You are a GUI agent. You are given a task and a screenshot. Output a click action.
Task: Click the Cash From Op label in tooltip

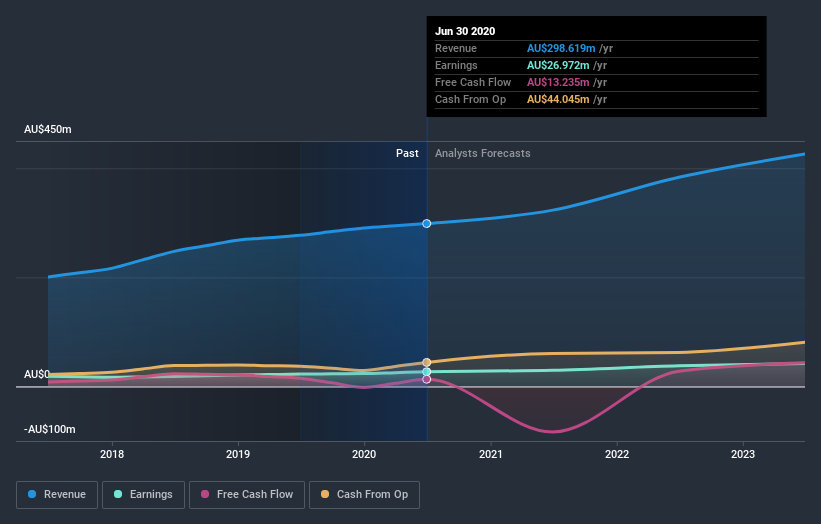pyautogui.click(x=470, y=99)
